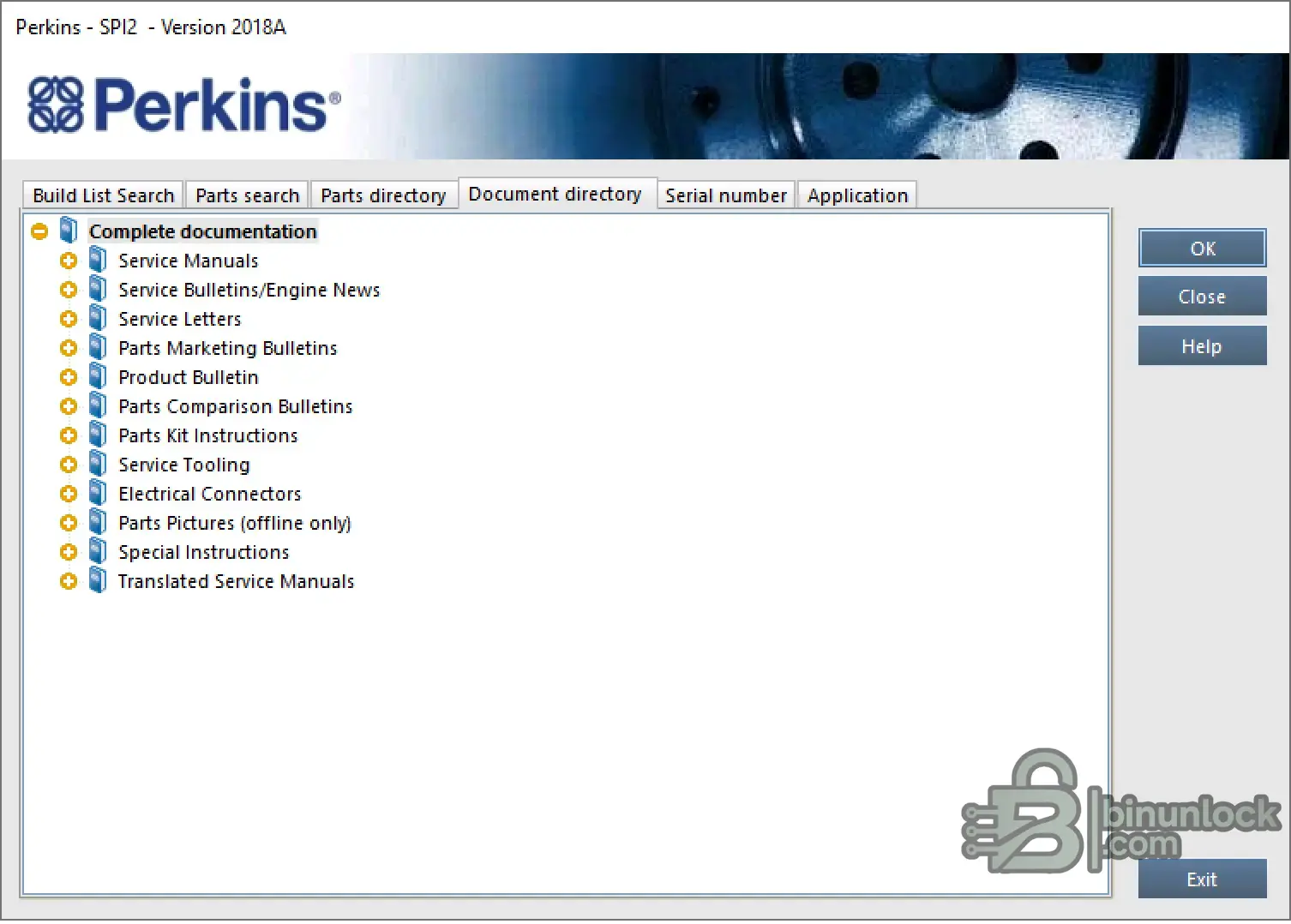Select the book icon for Electrical Connectors
The height and width of the screenshot is (924, 1291).
[x=98, y=493]
